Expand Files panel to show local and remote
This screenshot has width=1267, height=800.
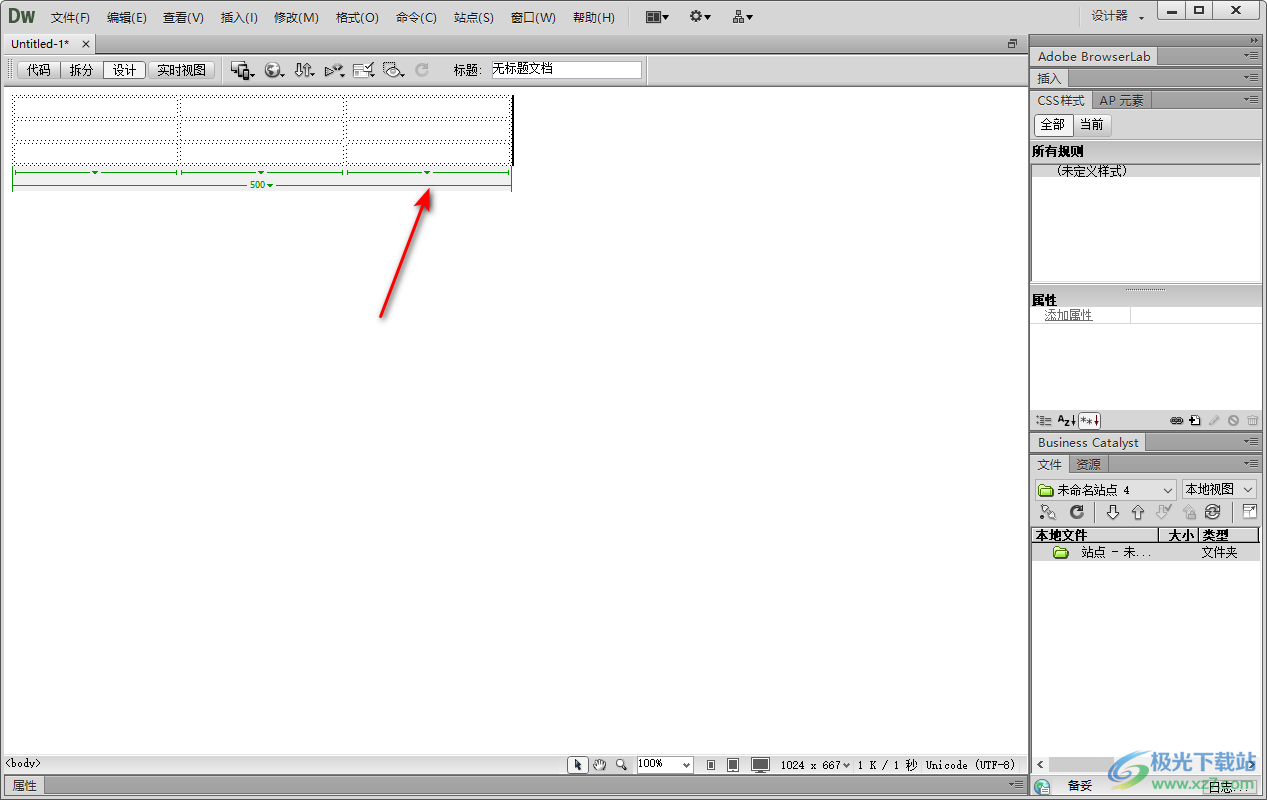[x=1250, y=512]
